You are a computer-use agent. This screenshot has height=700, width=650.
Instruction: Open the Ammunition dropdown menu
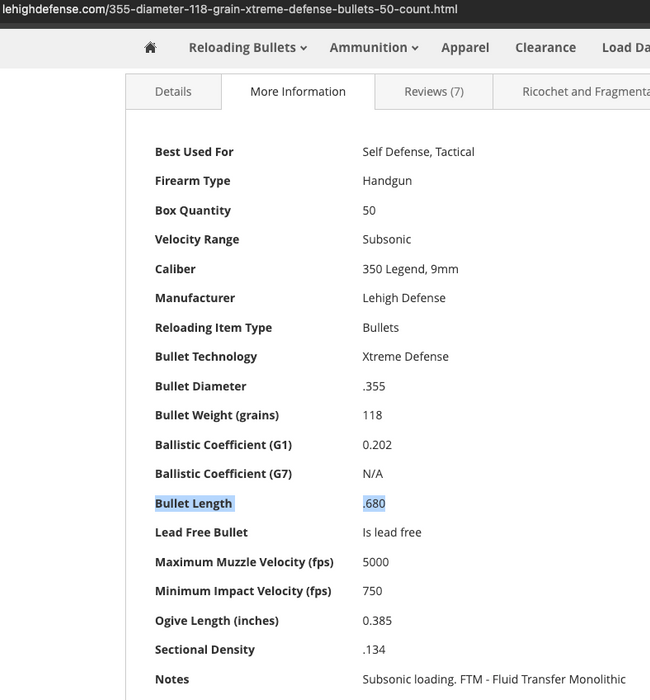pos(373,48)
